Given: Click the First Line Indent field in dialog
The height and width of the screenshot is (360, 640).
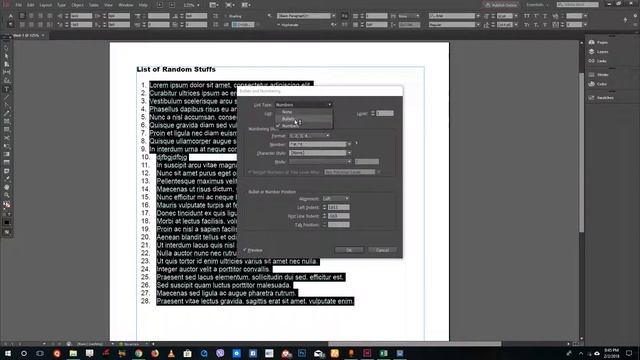Looking at the screenshot, I should (338, 216).
